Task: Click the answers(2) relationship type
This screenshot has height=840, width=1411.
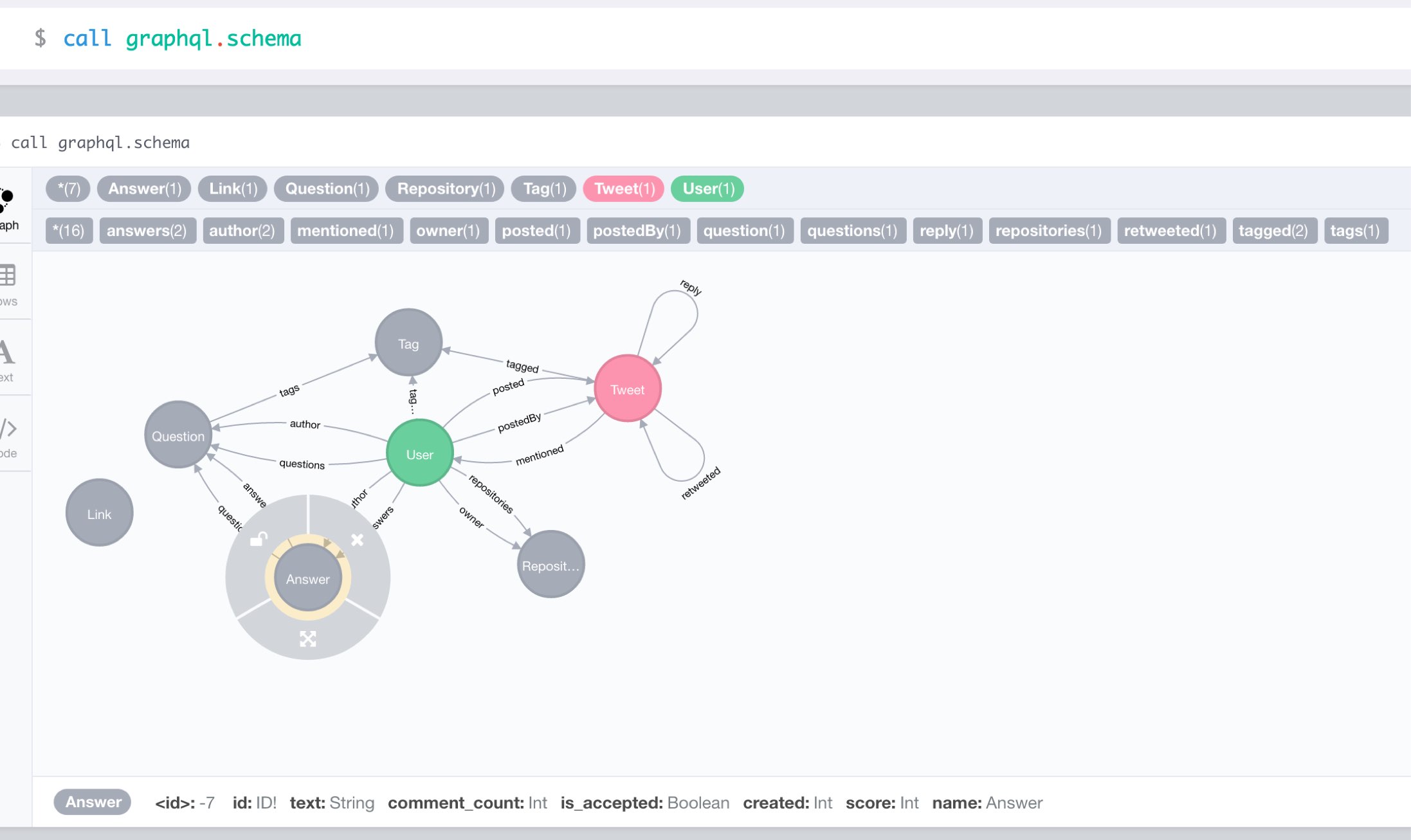Action: (147, 230)
